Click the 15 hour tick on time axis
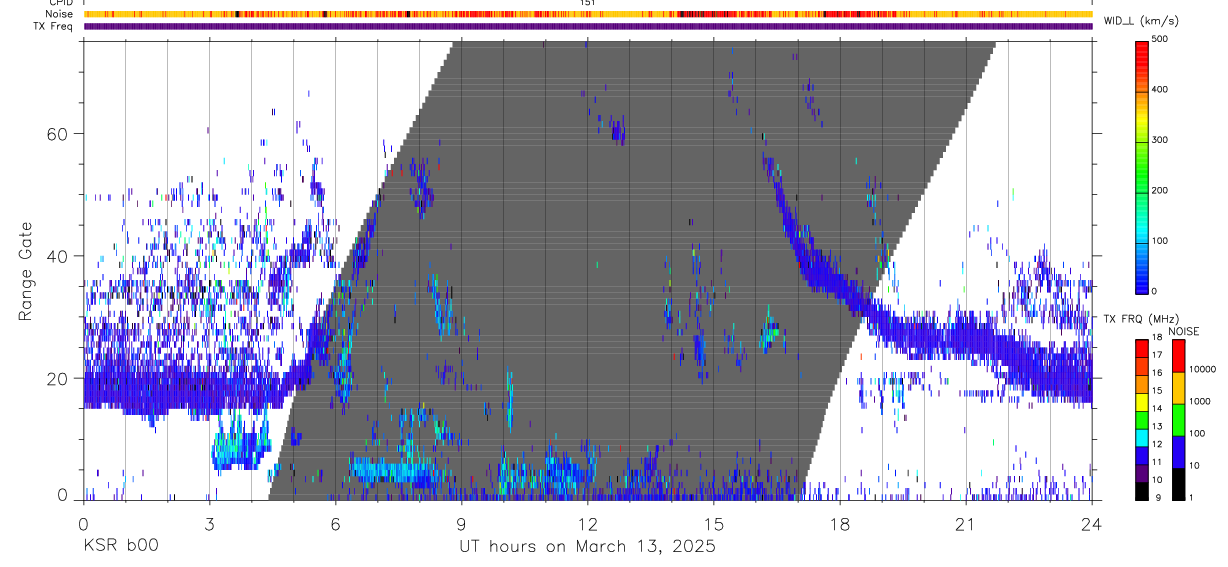This screenshot has height=567, width=1228. pos(714,523)
